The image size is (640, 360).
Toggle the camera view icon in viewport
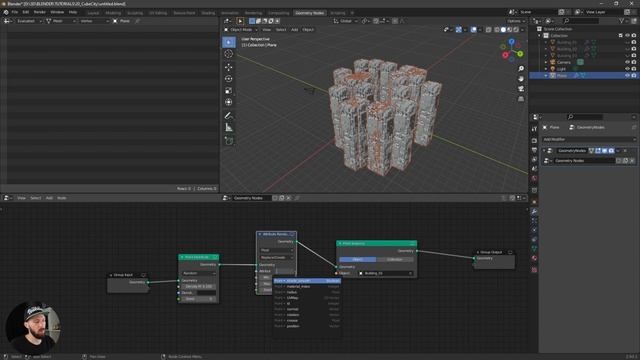pos(521,89)
